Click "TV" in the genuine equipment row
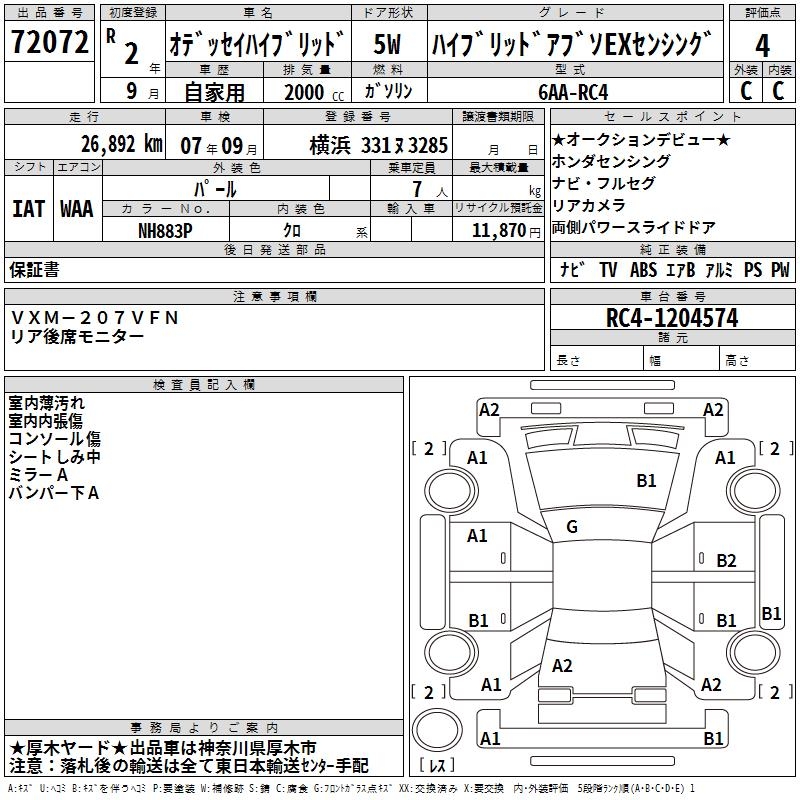The width and height of the screenshot is (800, 800). tap(608, 269)
